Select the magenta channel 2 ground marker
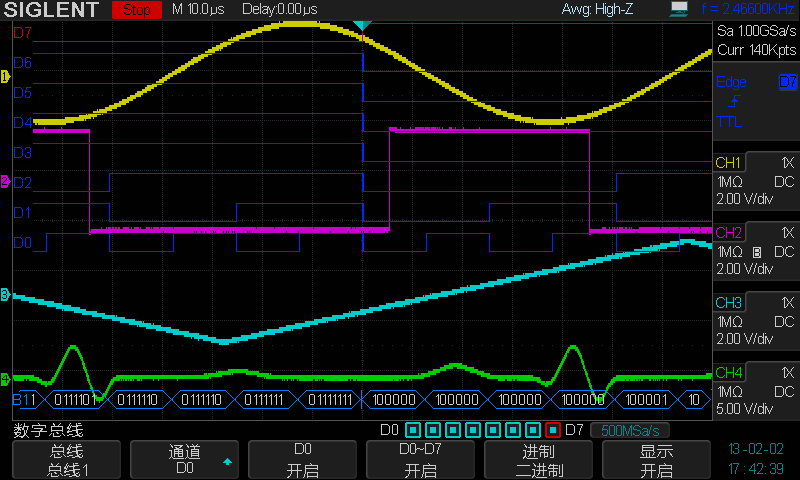 pyautogui.click(x=5, y=182)
